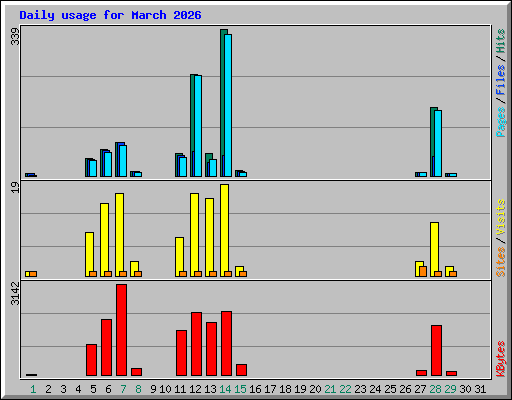The width and height of the screenshot is (512, 400).
Task: Click the 'Hits' legend label
Action: [x=501, y=41]
